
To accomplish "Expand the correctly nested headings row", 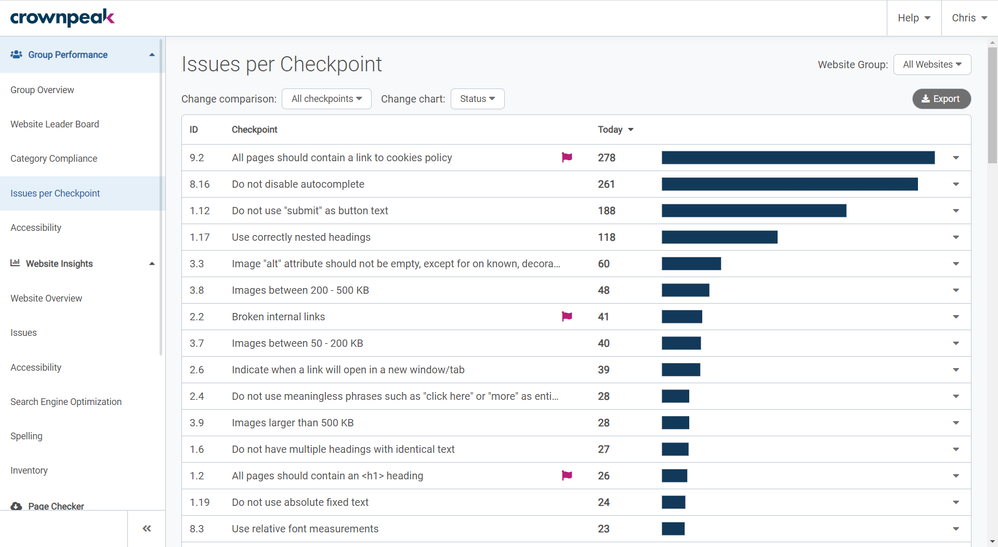I will tap(956, 238).
